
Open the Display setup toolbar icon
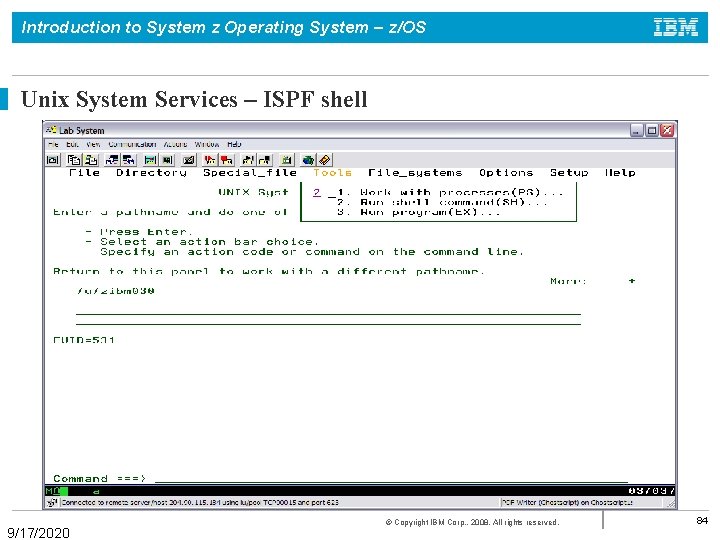coord(150,160)
